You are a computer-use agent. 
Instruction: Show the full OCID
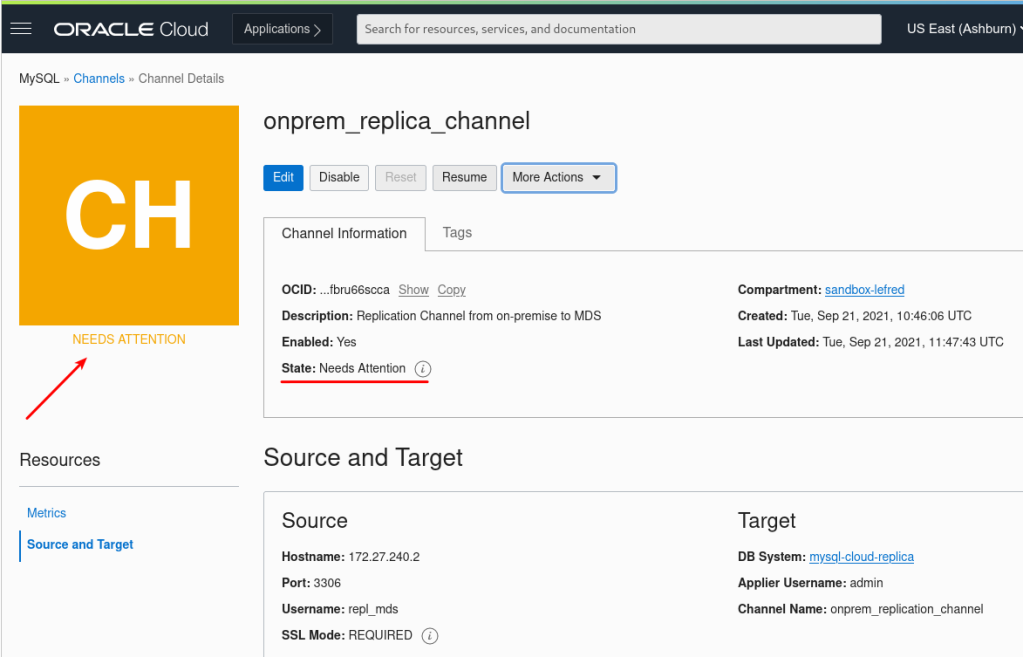(413, 290)
